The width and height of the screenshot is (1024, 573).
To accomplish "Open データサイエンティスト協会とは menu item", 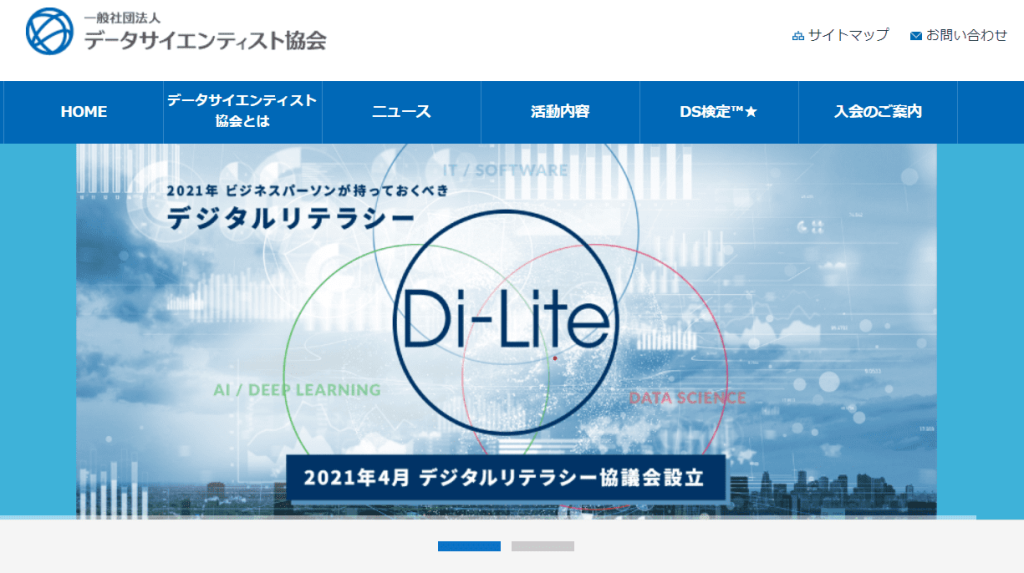I will 242,112.
